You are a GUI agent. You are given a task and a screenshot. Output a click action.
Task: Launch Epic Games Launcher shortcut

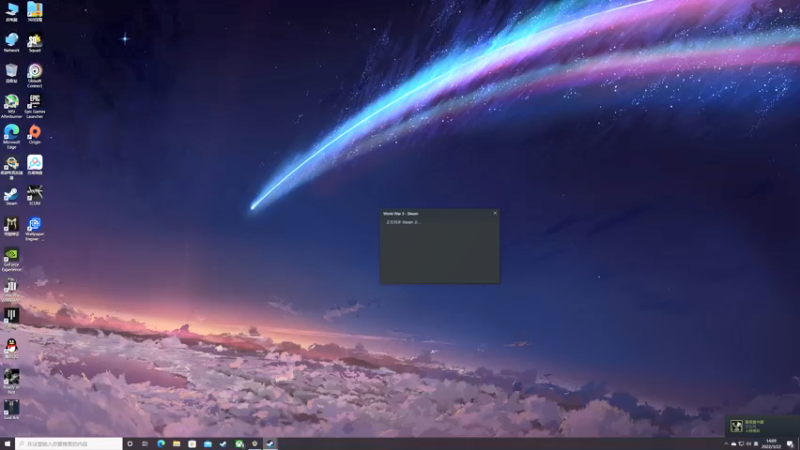pyautogui.click(x=35, y=106)
